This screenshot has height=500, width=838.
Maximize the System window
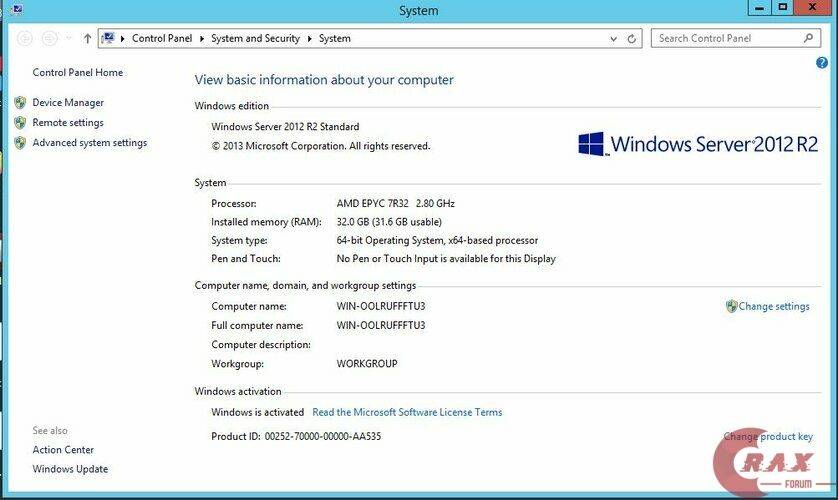pos(782,7)
